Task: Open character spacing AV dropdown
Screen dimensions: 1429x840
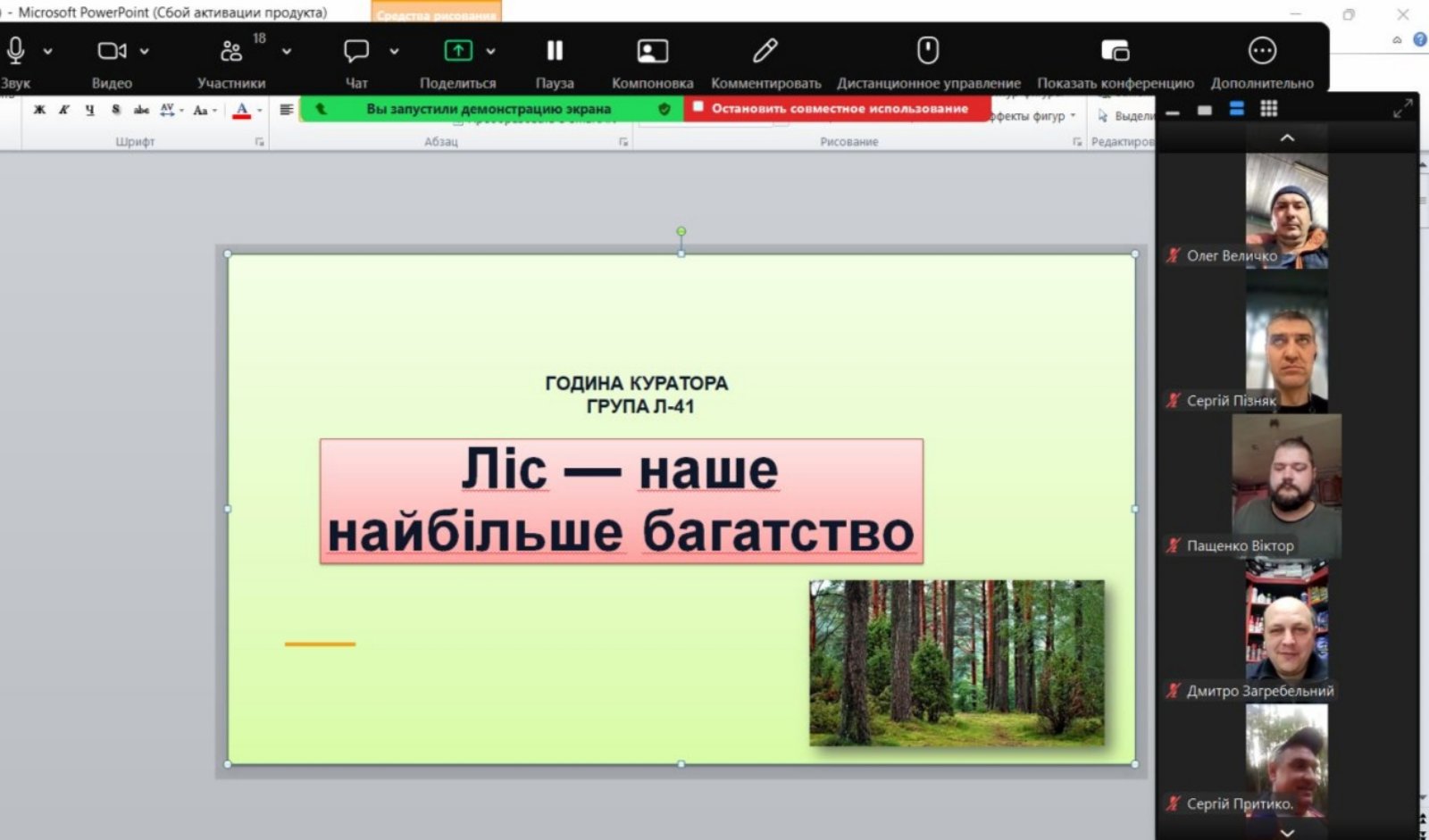Action: [171, 110]
